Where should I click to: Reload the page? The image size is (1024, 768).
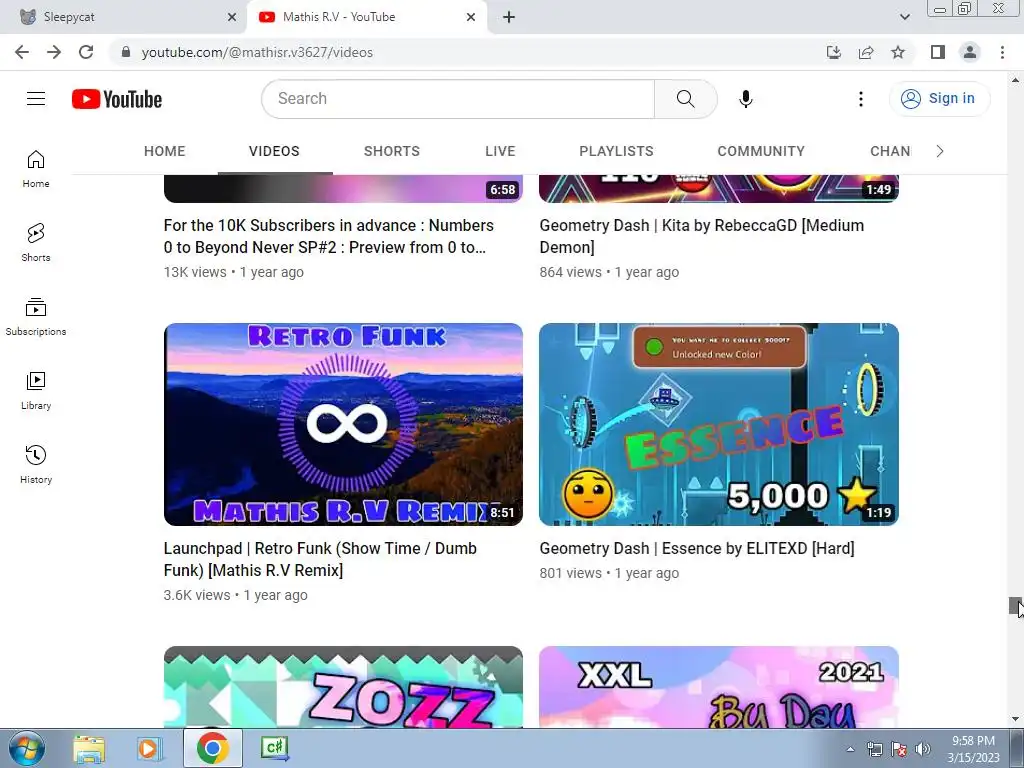(x=86, y=52)
